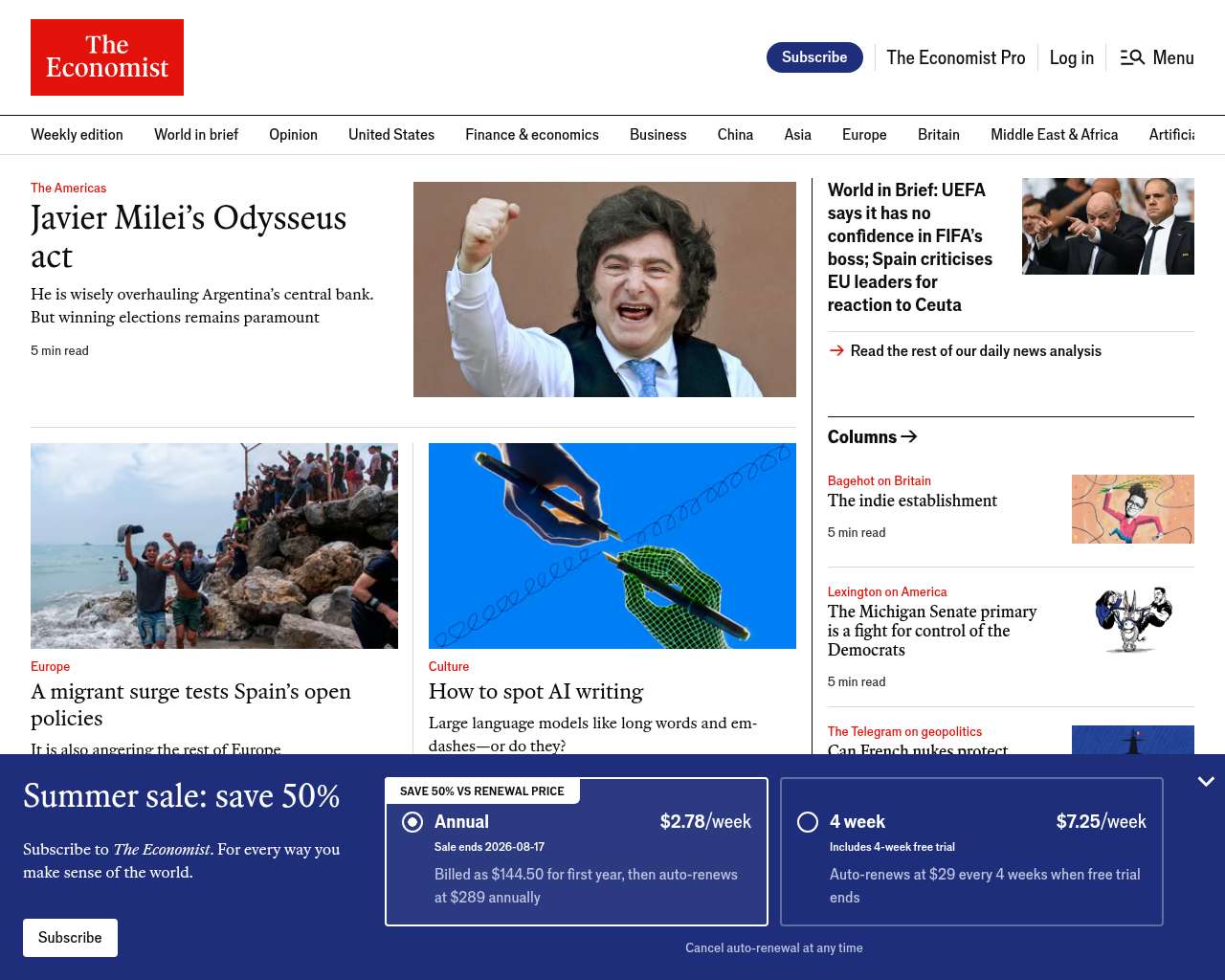Viewport: 1225px width, 980px height.
Task: Select the 4 week subscription option
Action: pyautogui.click(x=971, y=852)
